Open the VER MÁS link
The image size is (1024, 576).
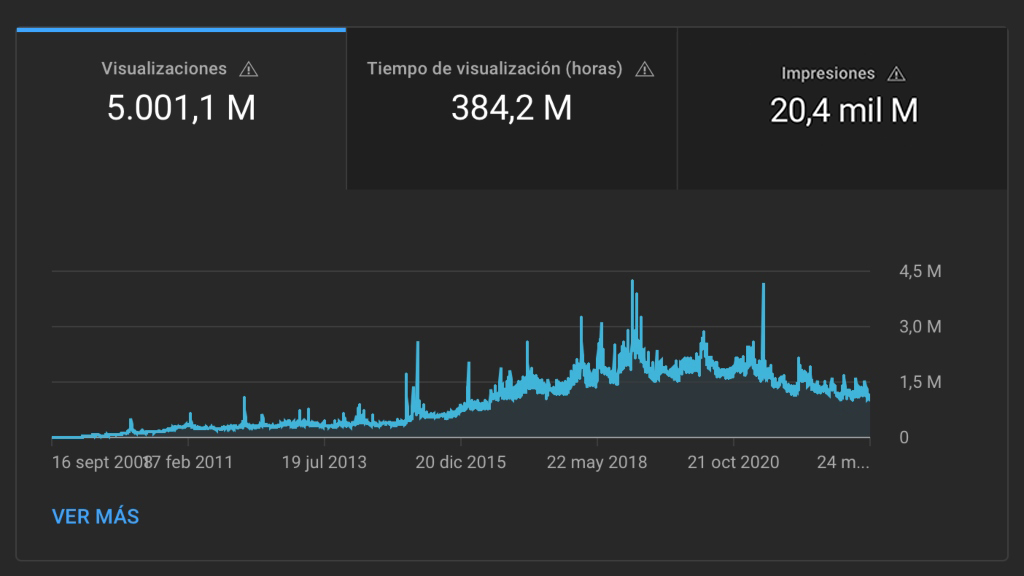(x=95, y=517)
